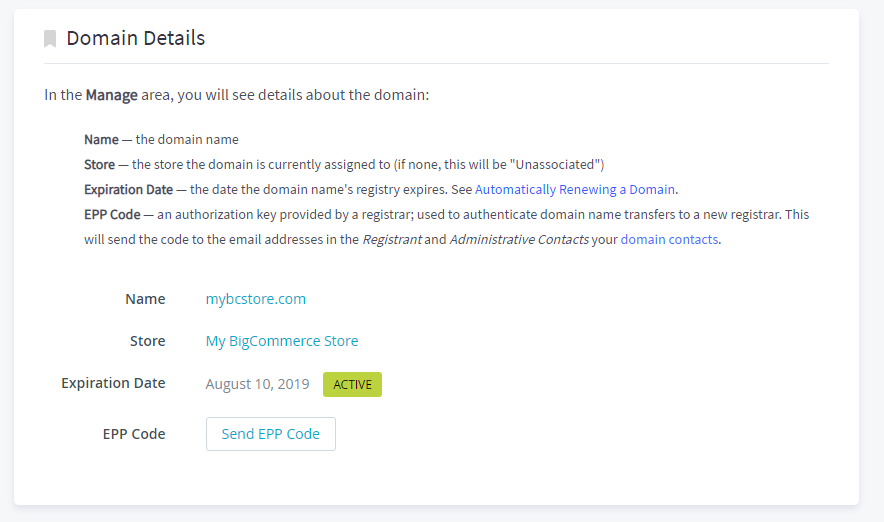Click the Send EPP Code button
Viewport: 884px width, 522px height.
click(271, 434)
